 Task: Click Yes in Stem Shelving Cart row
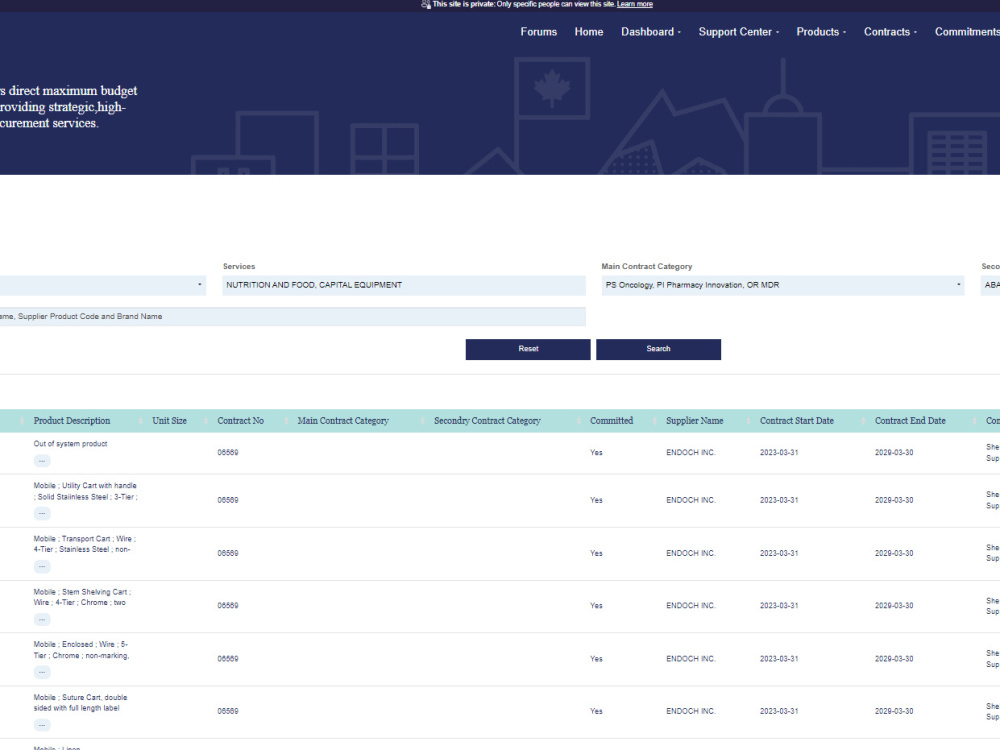click(596, 606)
